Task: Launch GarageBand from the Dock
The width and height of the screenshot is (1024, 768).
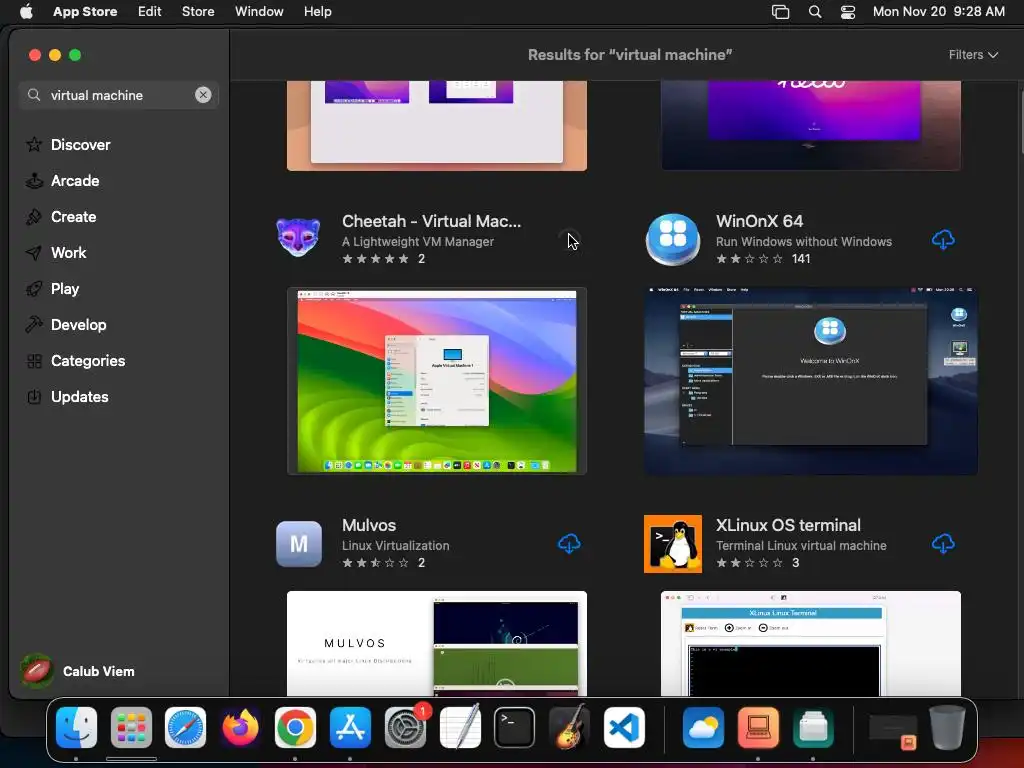Action: coord(569,727)
